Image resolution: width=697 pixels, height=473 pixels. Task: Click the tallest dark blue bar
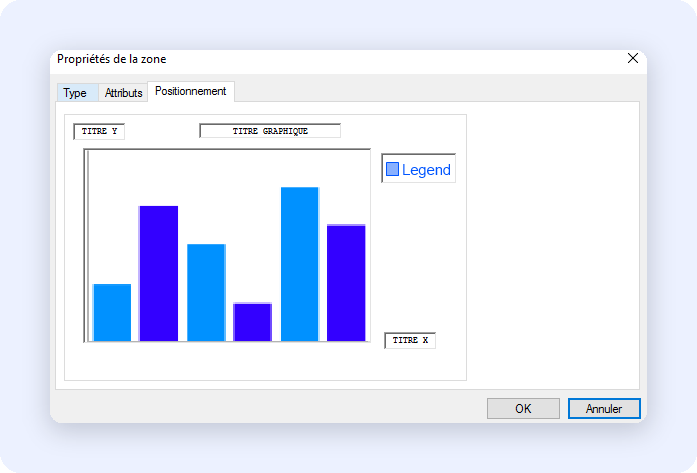[159, 273]
